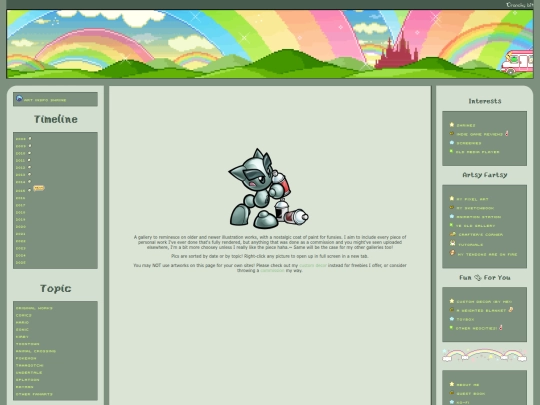Screen dimensions: 540x405
Task: Open the 2020 timeline year
Action: tap(21, 227)
